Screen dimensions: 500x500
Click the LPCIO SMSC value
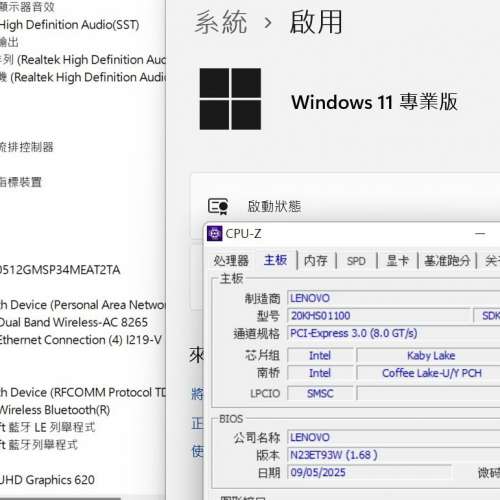320,393
